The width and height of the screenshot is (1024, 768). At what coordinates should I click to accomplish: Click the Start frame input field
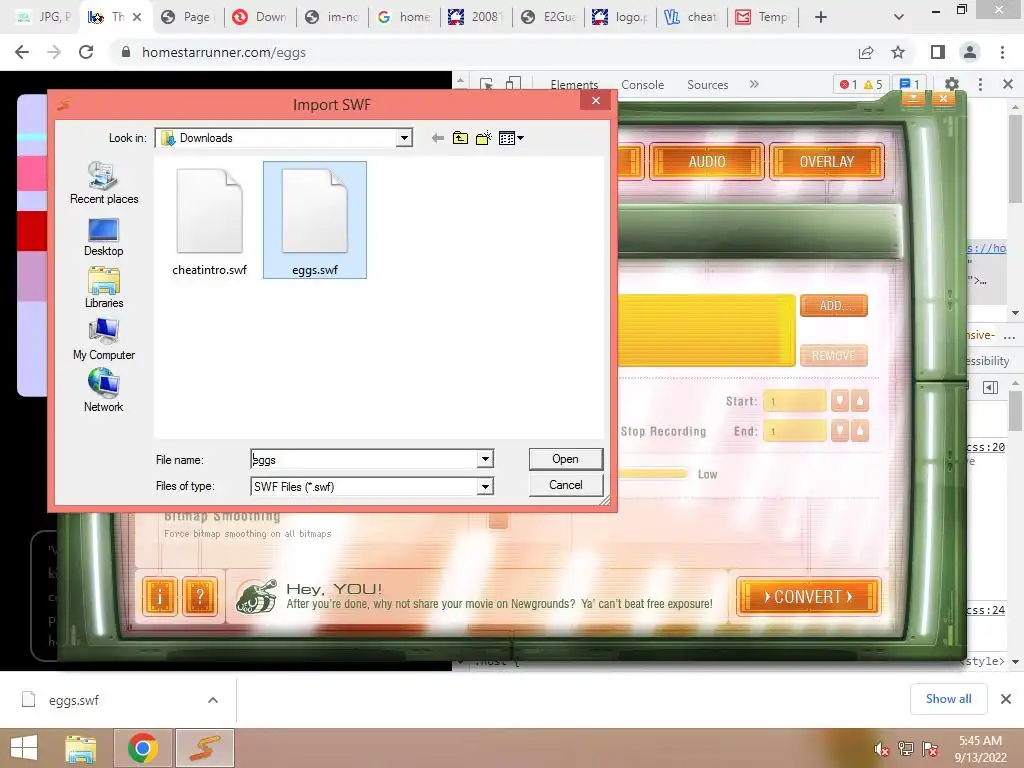pos(795,401)
